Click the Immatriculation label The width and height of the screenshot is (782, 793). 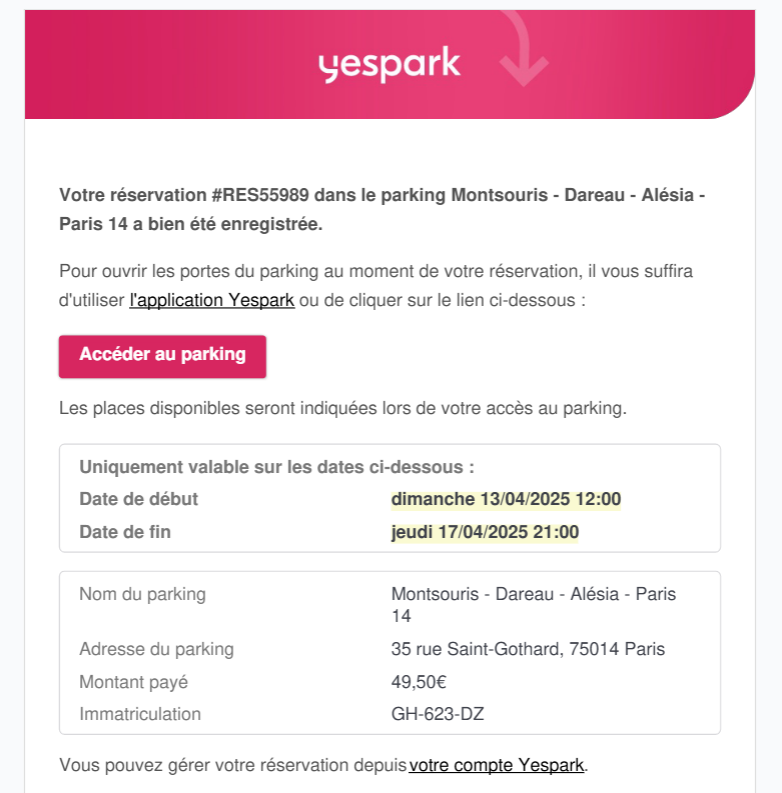coord(140,714)
